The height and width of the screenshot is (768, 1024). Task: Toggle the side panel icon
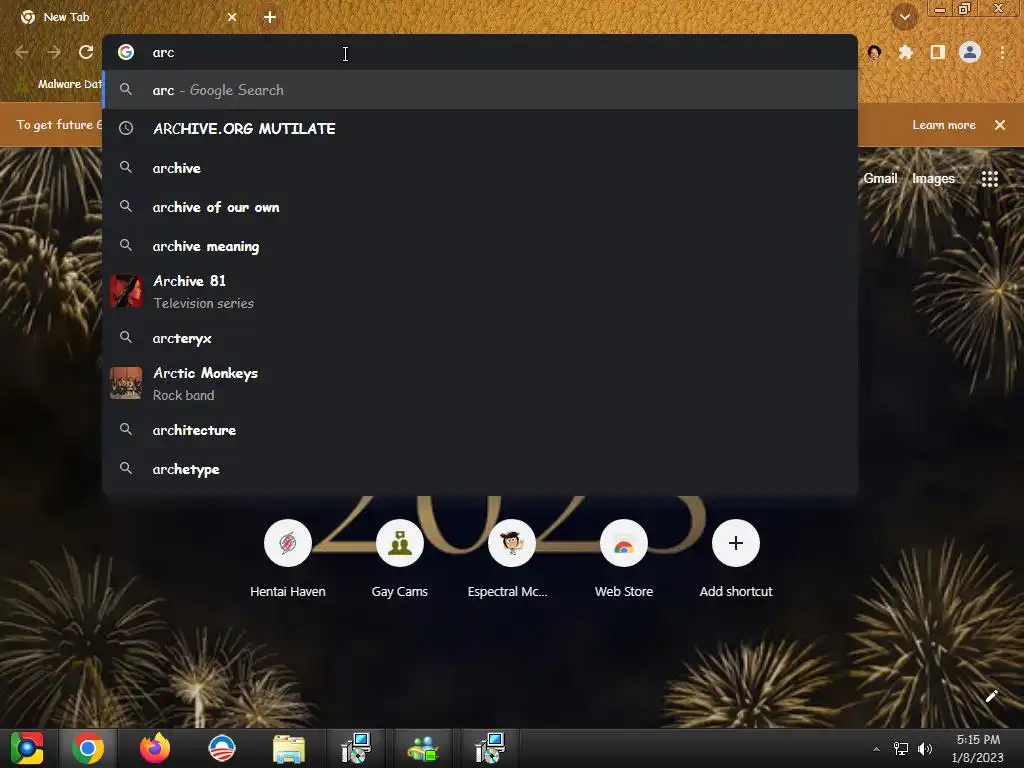938,52
